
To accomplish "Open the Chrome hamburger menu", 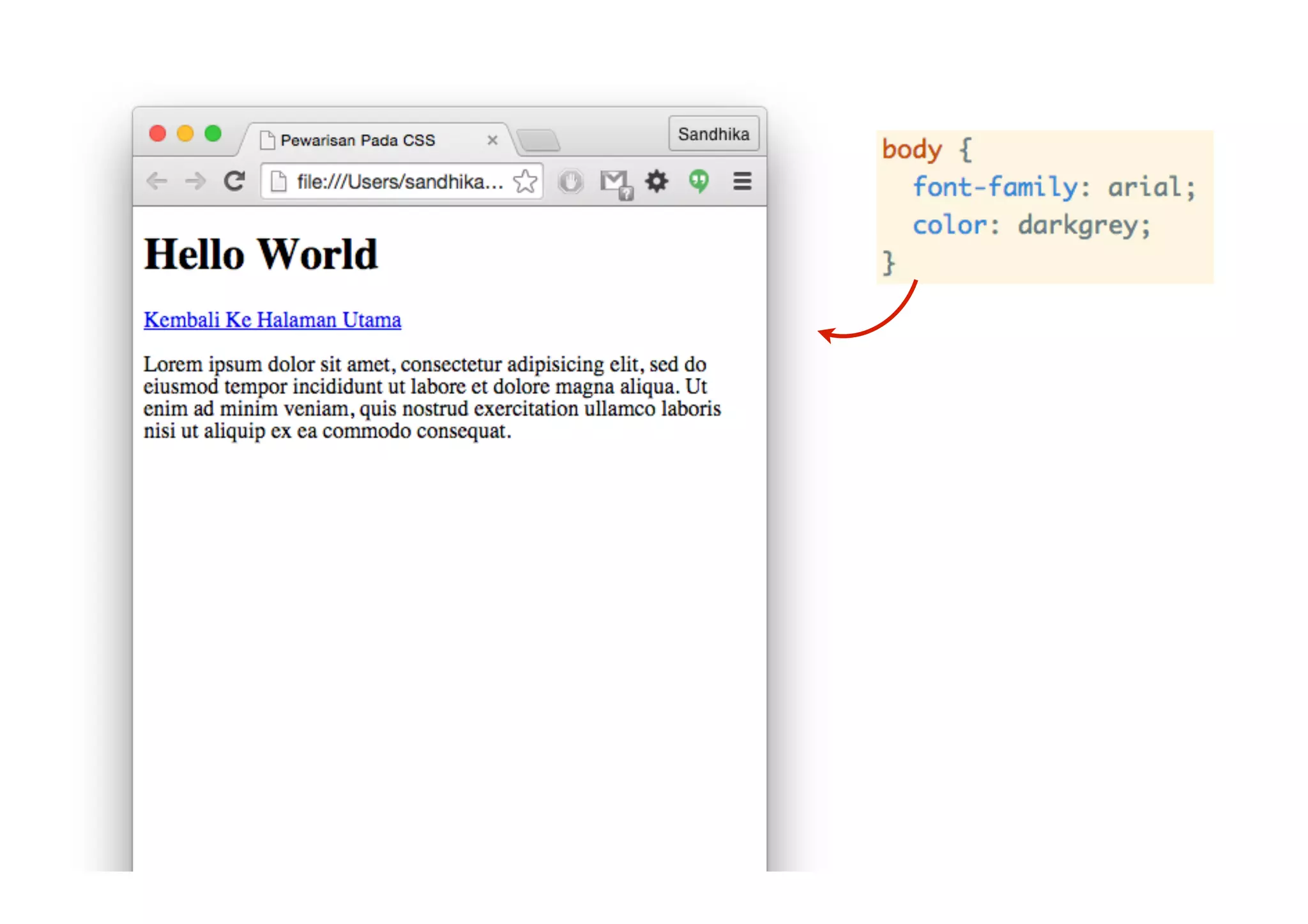I will coord(742,181).
